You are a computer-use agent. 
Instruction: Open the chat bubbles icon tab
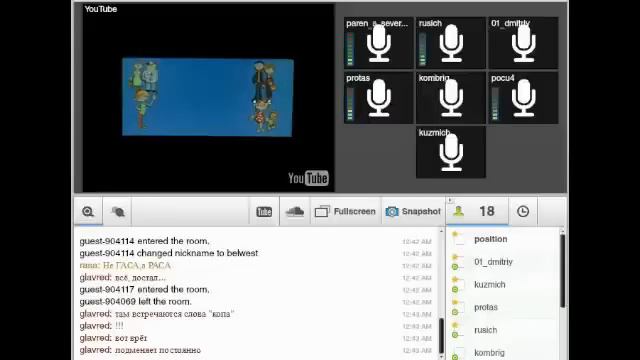118,211
